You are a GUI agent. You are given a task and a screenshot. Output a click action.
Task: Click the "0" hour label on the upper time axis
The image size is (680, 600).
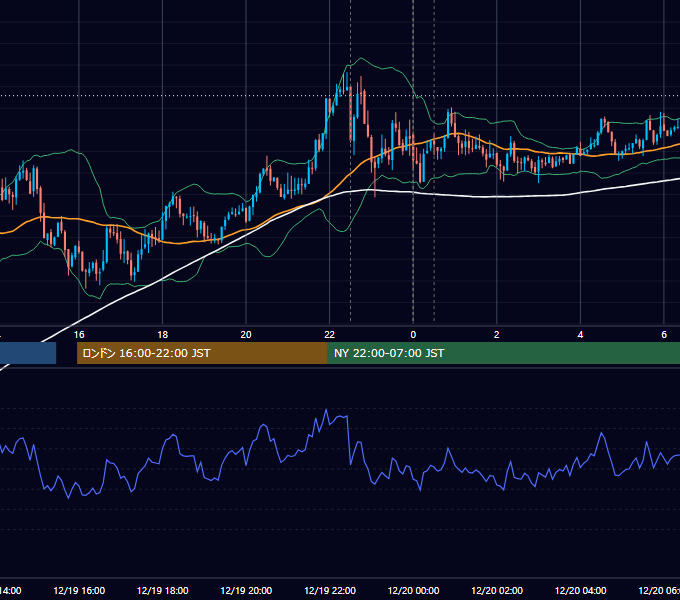click(413, 335)
